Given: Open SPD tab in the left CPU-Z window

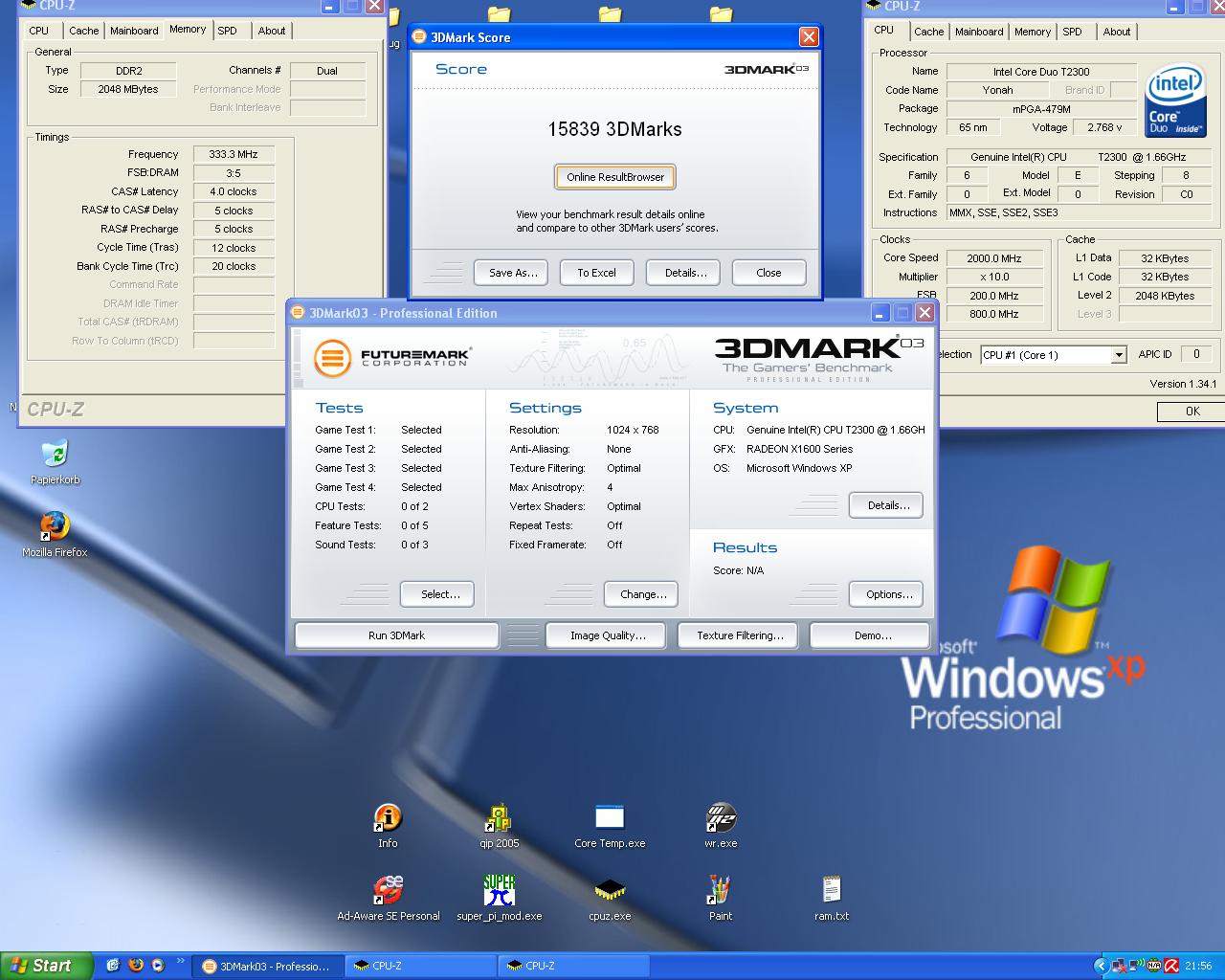Looking at the screenshot, I should click(228, 31).
